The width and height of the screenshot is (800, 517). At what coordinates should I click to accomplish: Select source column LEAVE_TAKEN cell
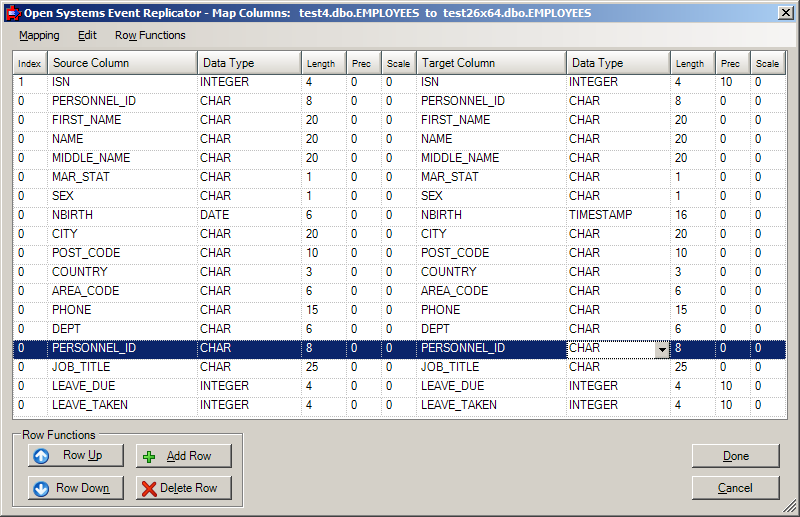point(122,405)
